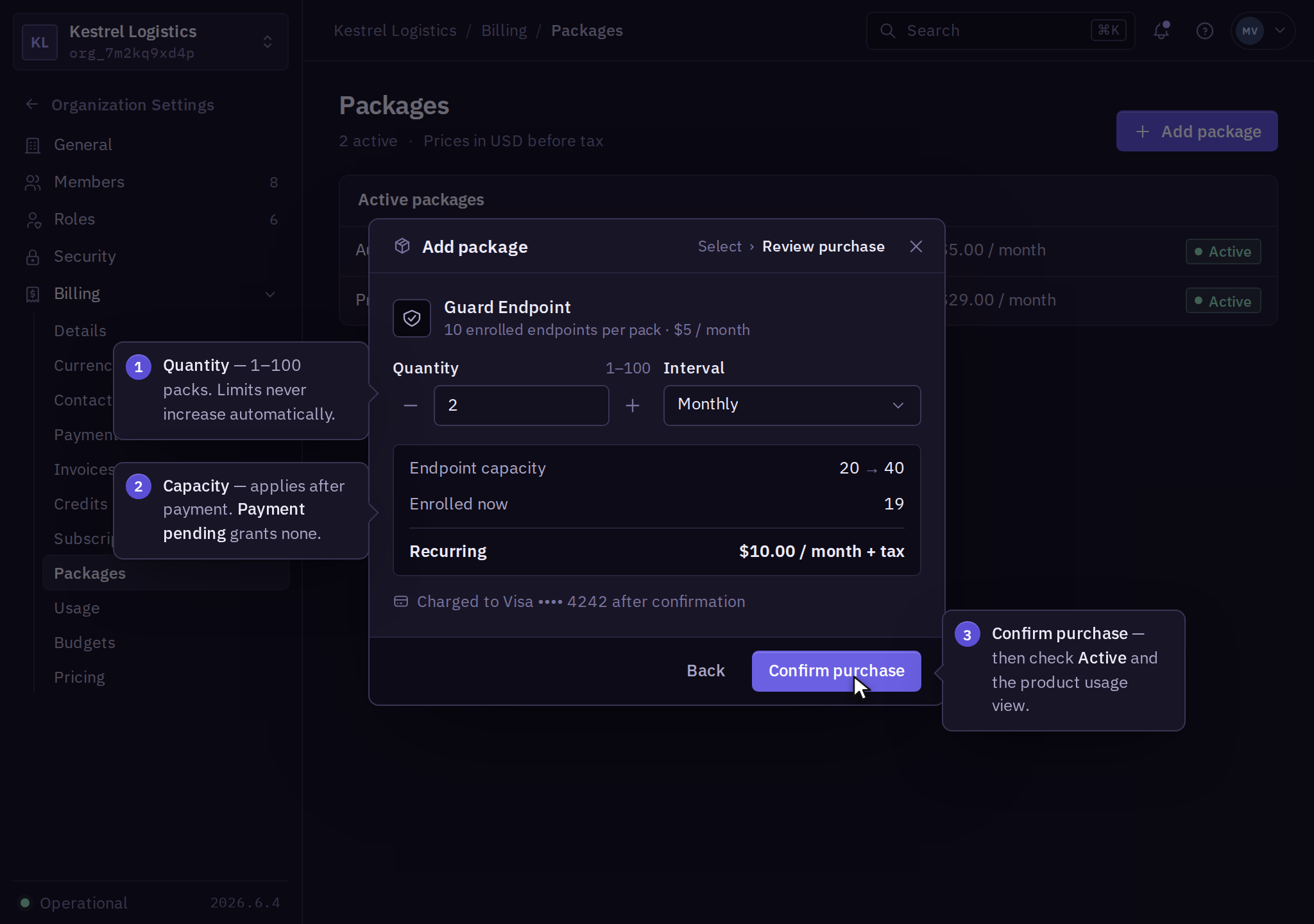1314x924 pixels.
Task: Open the Interval Monthly dropdown
Action: pyautogui.click(x=792, y=406)
